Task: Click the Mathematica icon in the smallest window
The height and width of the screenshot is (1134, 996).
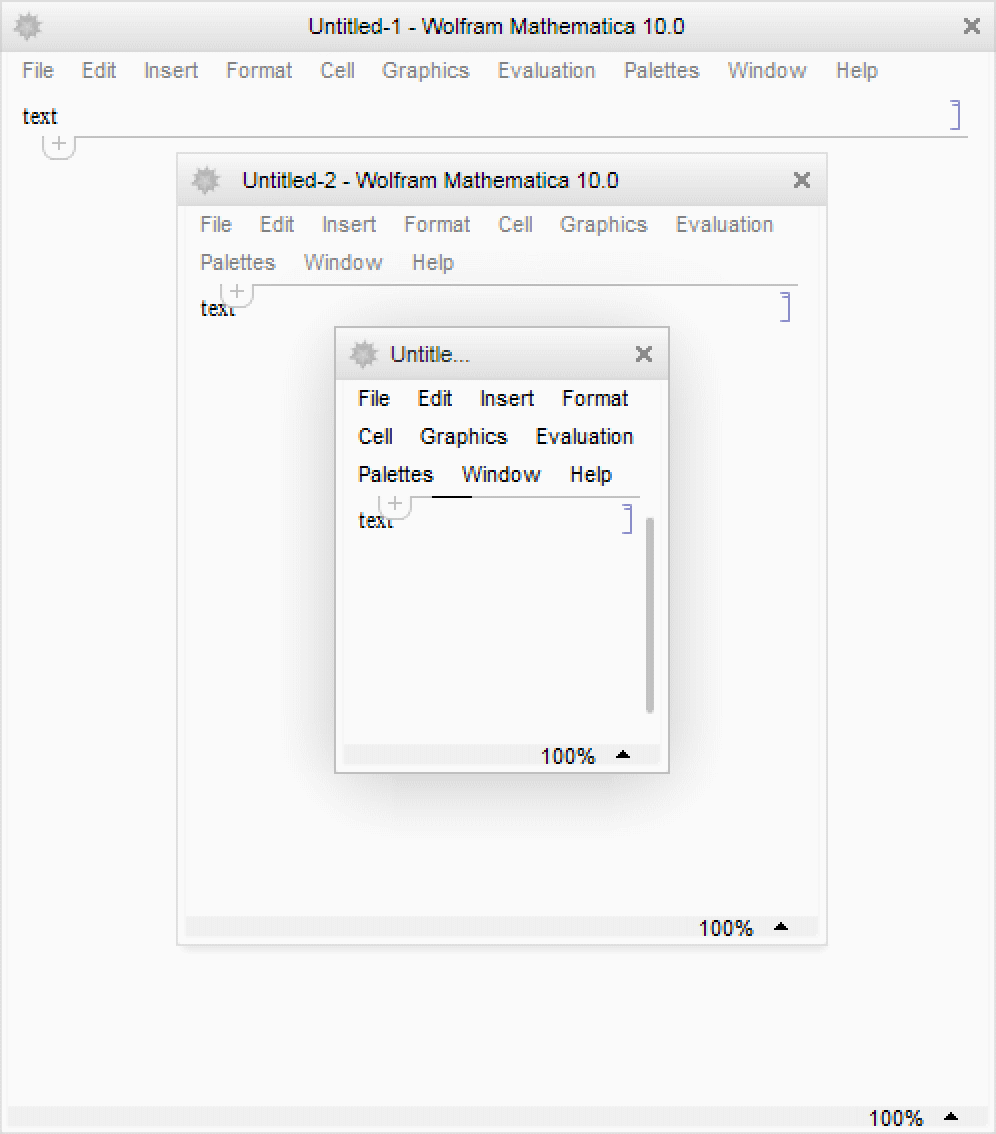Action: [363, 354]
